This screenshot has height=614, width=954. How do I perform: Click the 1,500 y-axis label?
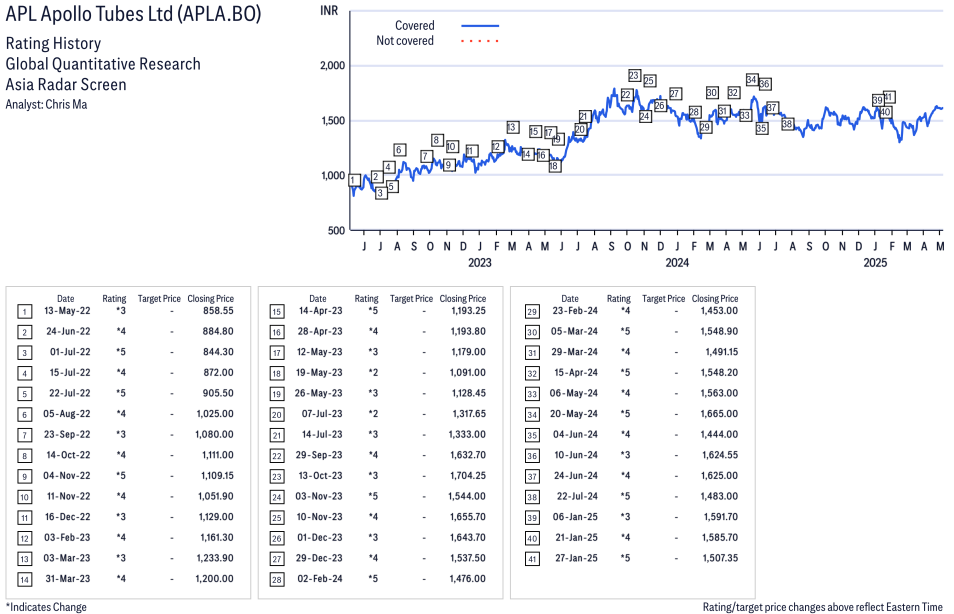point(333,120)
